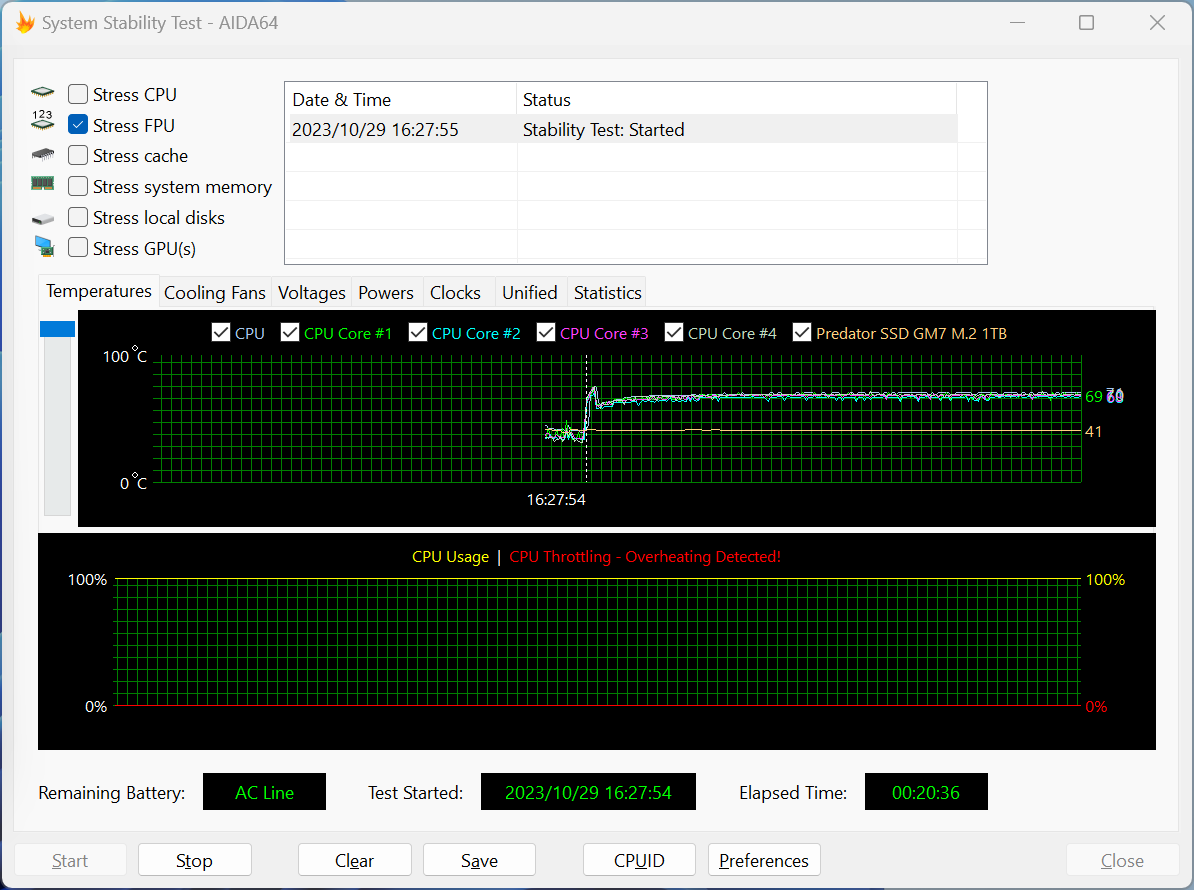Uncheck the Stress FPU checkbox
Image resolution: width=1194 pixels, height=890 pixels.
78,125
